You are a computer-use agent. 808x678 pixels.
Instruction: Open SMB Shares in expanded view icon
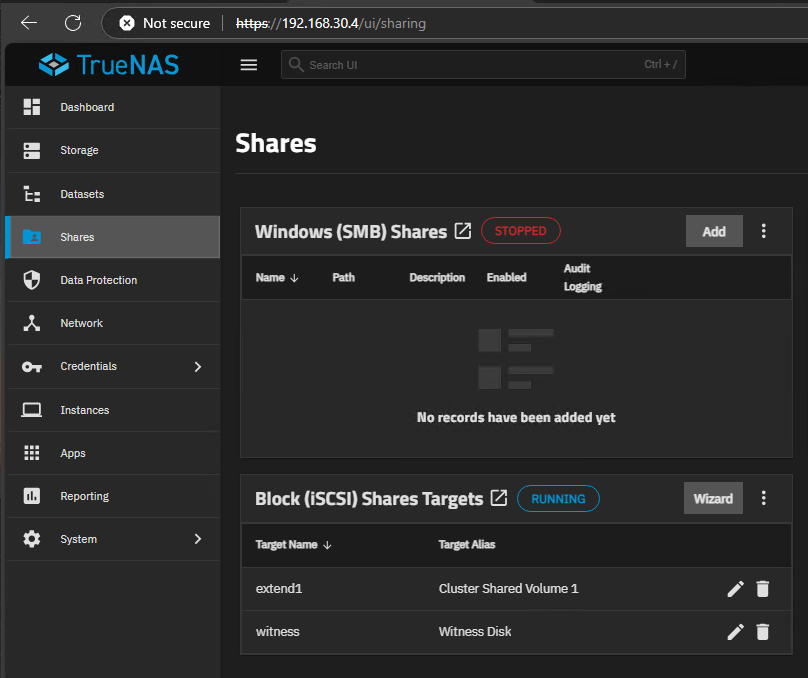click(x=463, y=231)
